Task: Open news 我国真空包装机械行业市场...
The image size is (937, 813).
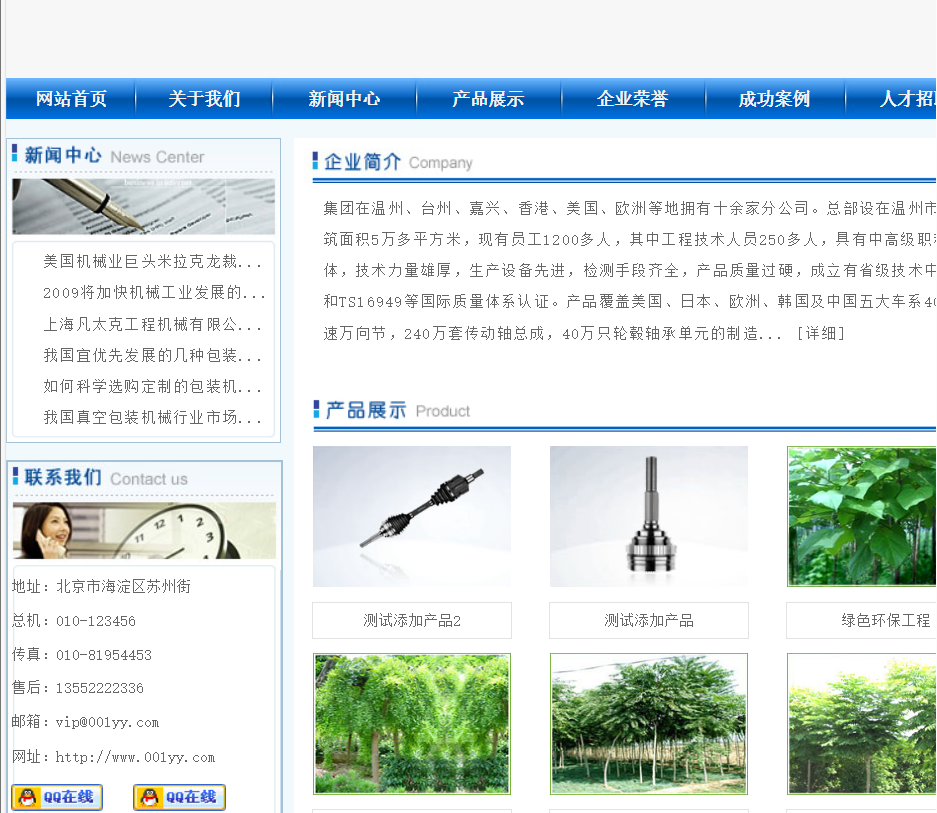Action: (x=152, y=418)
